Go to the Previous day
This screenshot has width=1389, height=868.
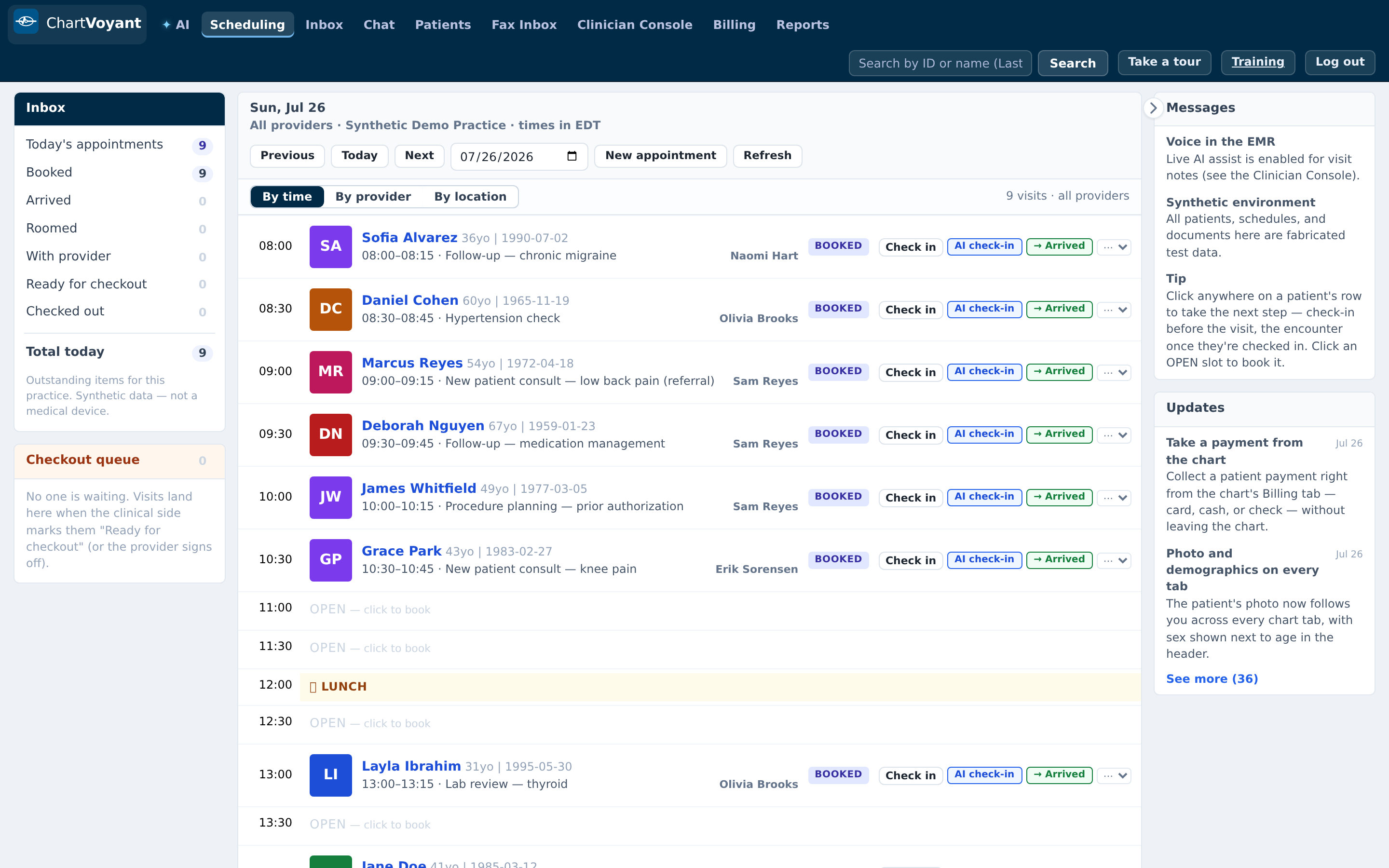[x=287, y=156]
